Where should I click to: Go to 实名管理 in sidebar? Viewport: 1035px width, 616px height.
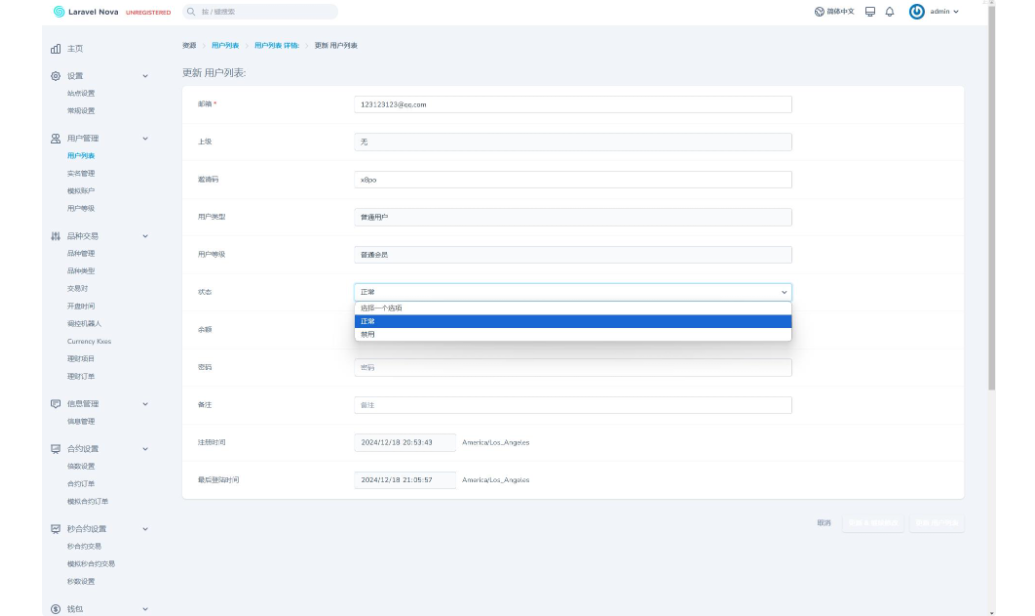coord(81,173)
